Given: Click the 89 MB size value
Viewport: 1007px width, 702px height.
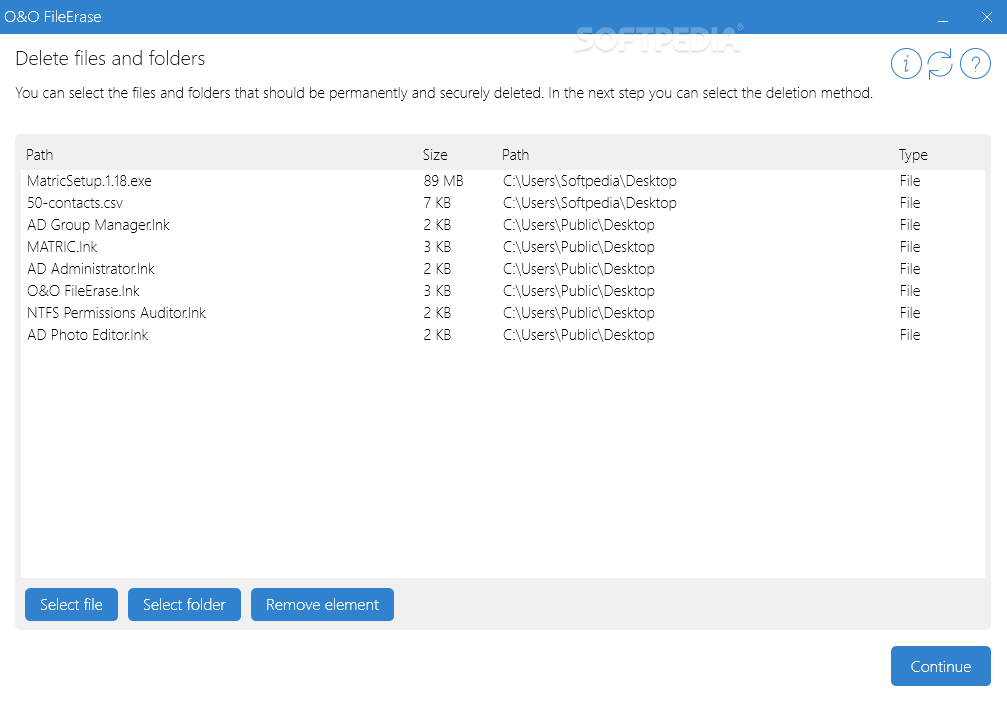Looking at the screenshot, I should click(x=443, y=181).
